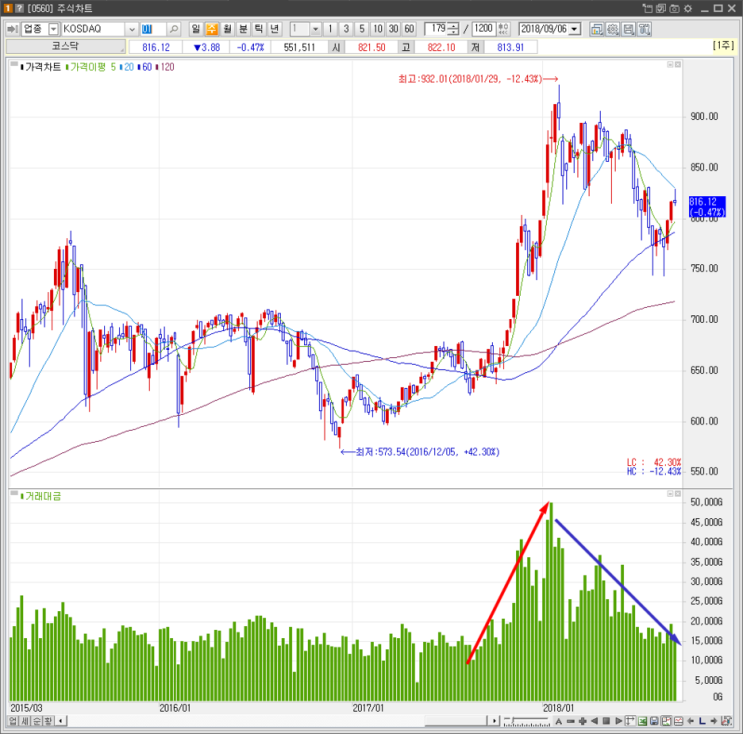743x734 pixels.
Task: Click the interval 1 preset button
Action: coord(330,29)
